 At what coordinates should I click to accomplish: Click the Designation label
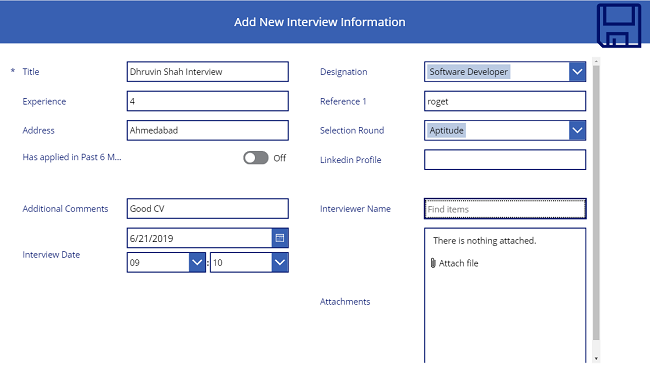(x=344, y=72)
